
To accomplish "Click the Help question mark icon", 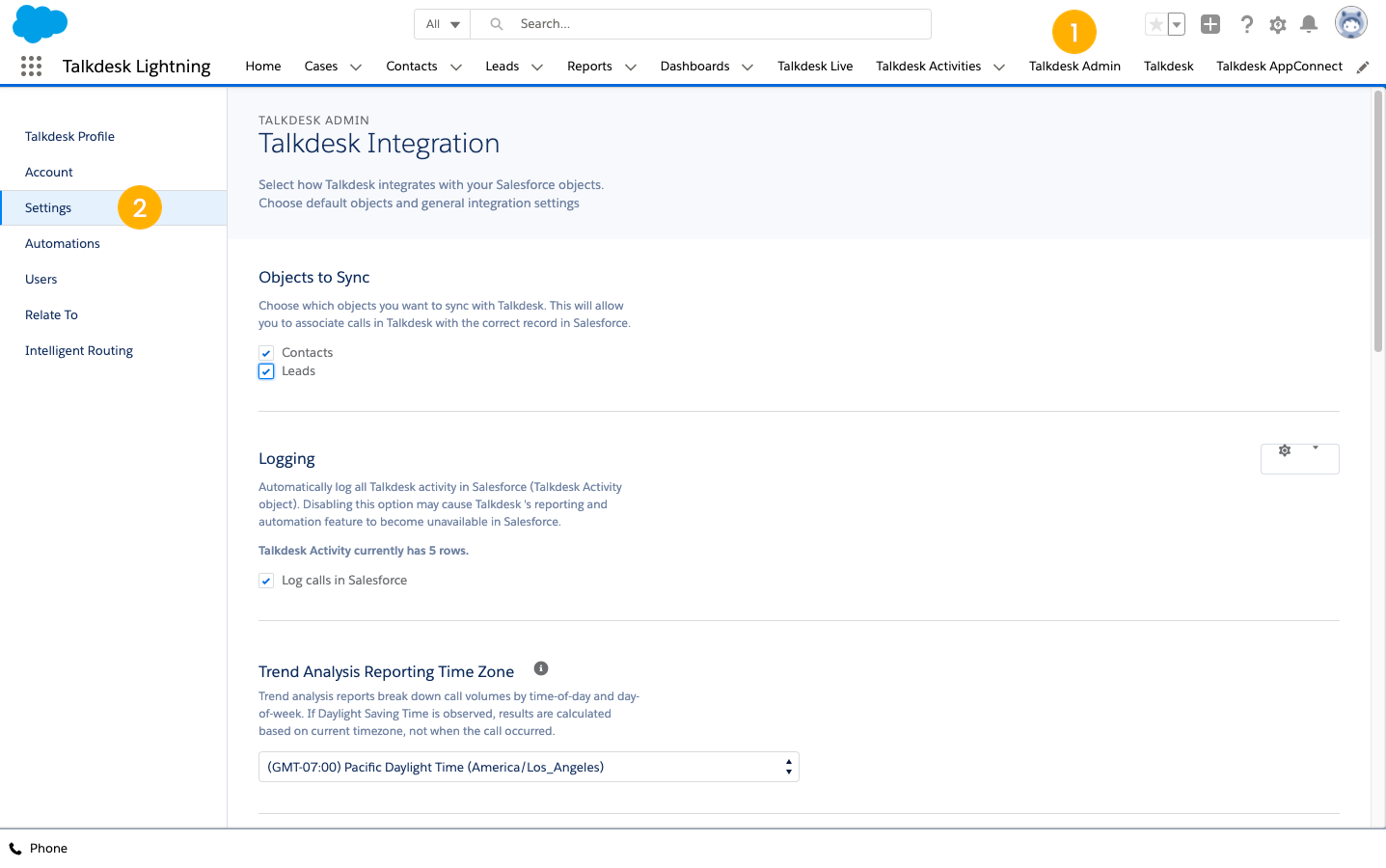I will (1246, 24).
